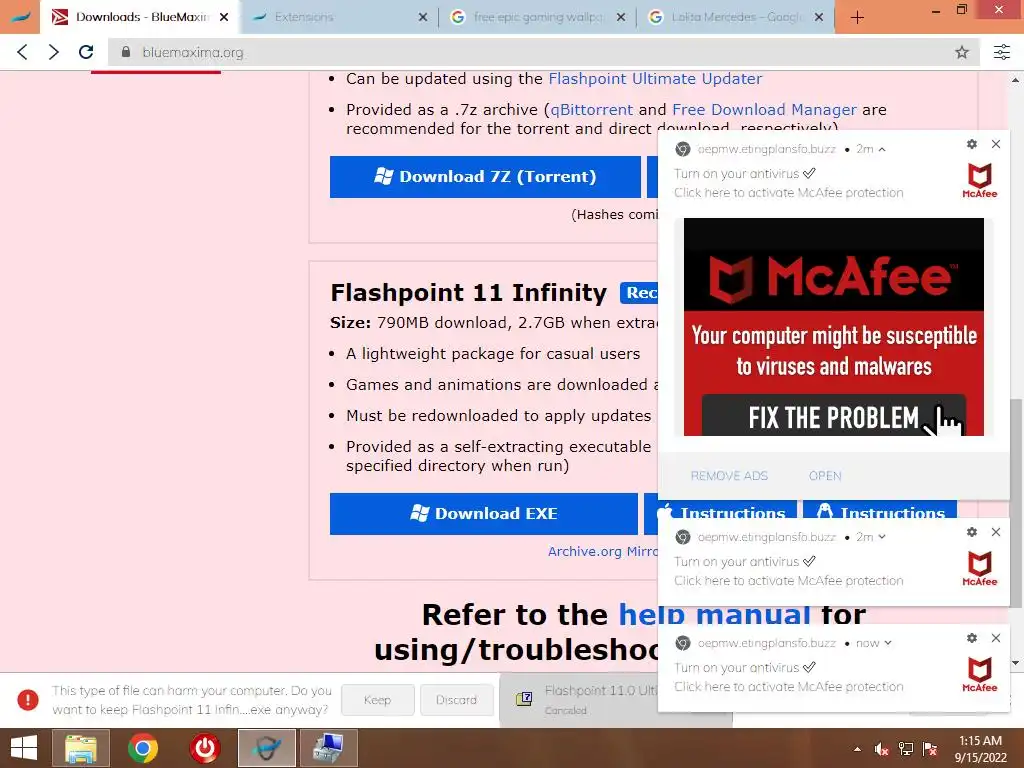
Task: Show hidden system tray icons
Action: pos(857,750)
